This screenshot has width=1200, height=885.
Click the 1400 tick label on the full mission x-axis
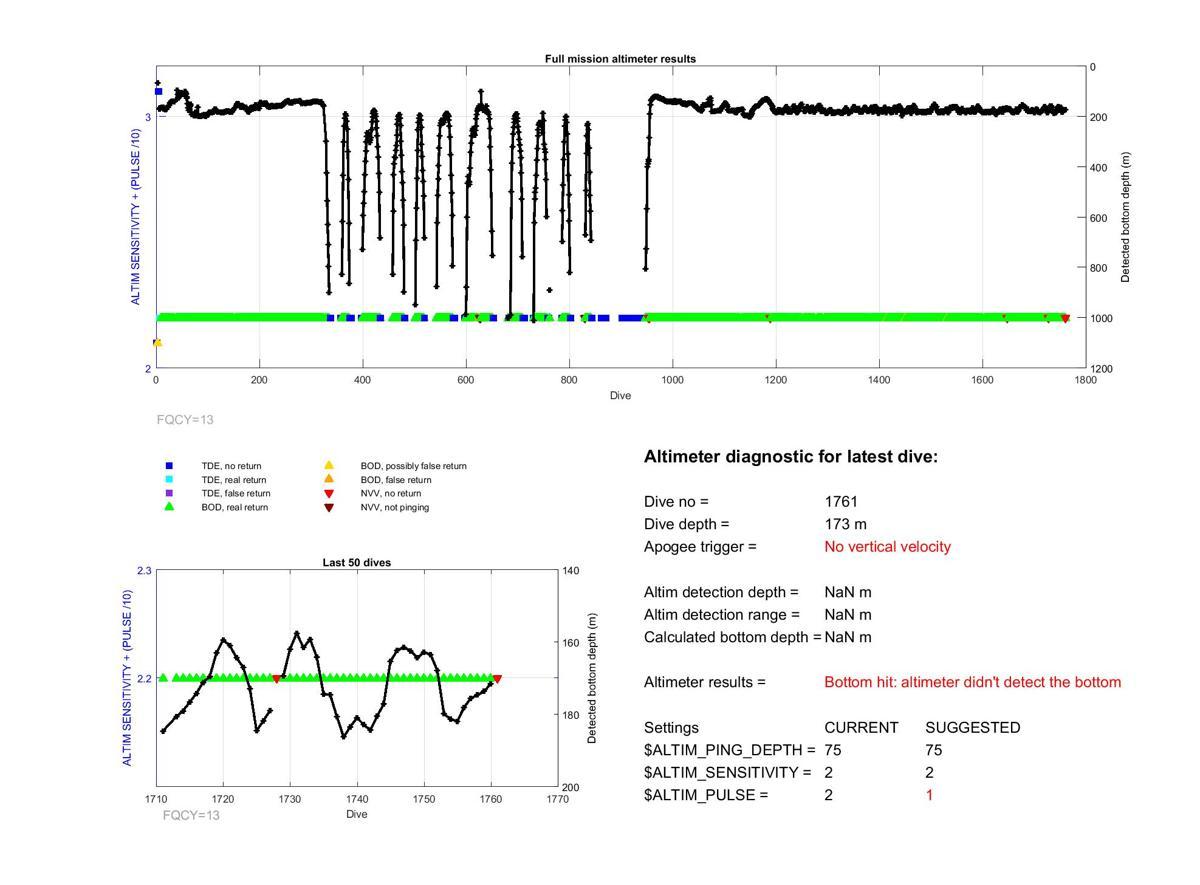pyautogui.click(x=879, y=380)
